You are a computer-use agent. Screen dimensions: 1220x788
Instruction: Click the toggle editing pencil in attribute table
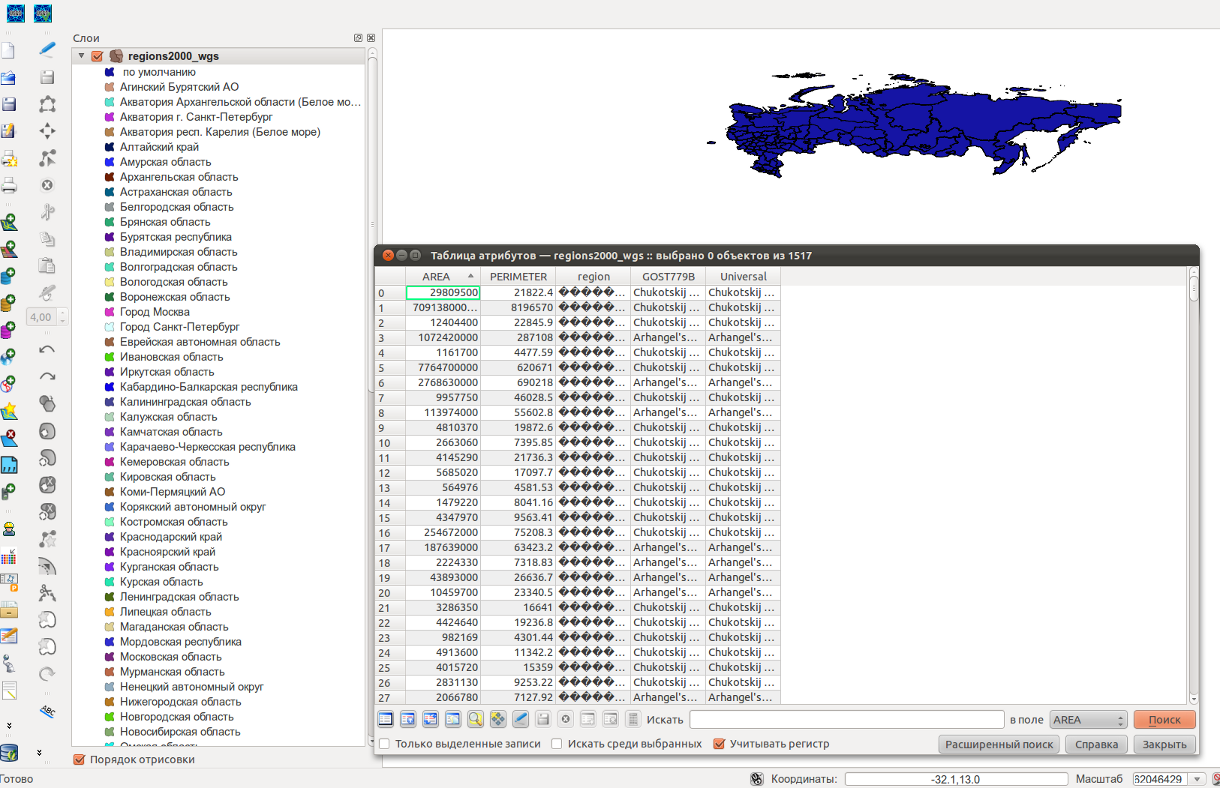point(520,719)
